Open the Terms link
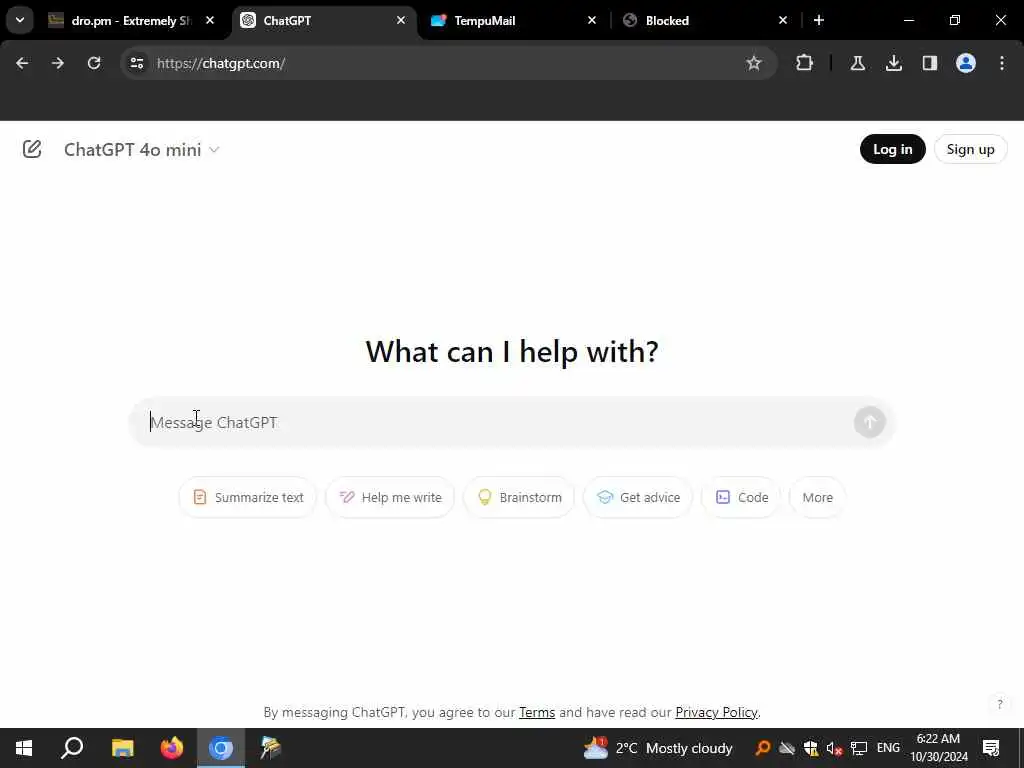Screen dimensions: 1024x768 tap(537, 712)
